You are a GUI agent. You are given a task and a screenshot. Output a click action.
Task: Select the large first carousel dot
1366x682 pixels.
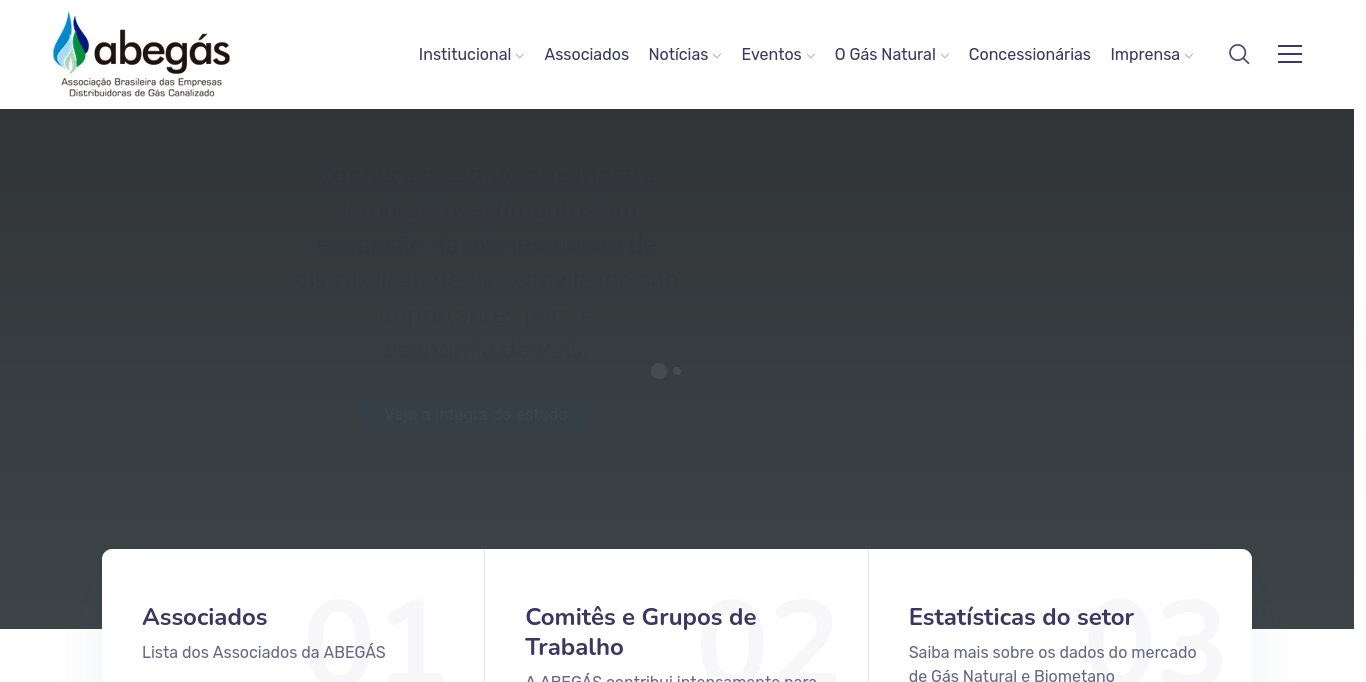[658, 371]
